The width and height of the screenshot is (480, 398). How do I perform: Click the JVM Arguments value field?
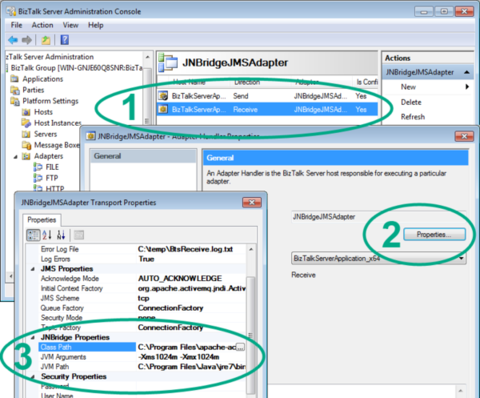pos(191,357)
